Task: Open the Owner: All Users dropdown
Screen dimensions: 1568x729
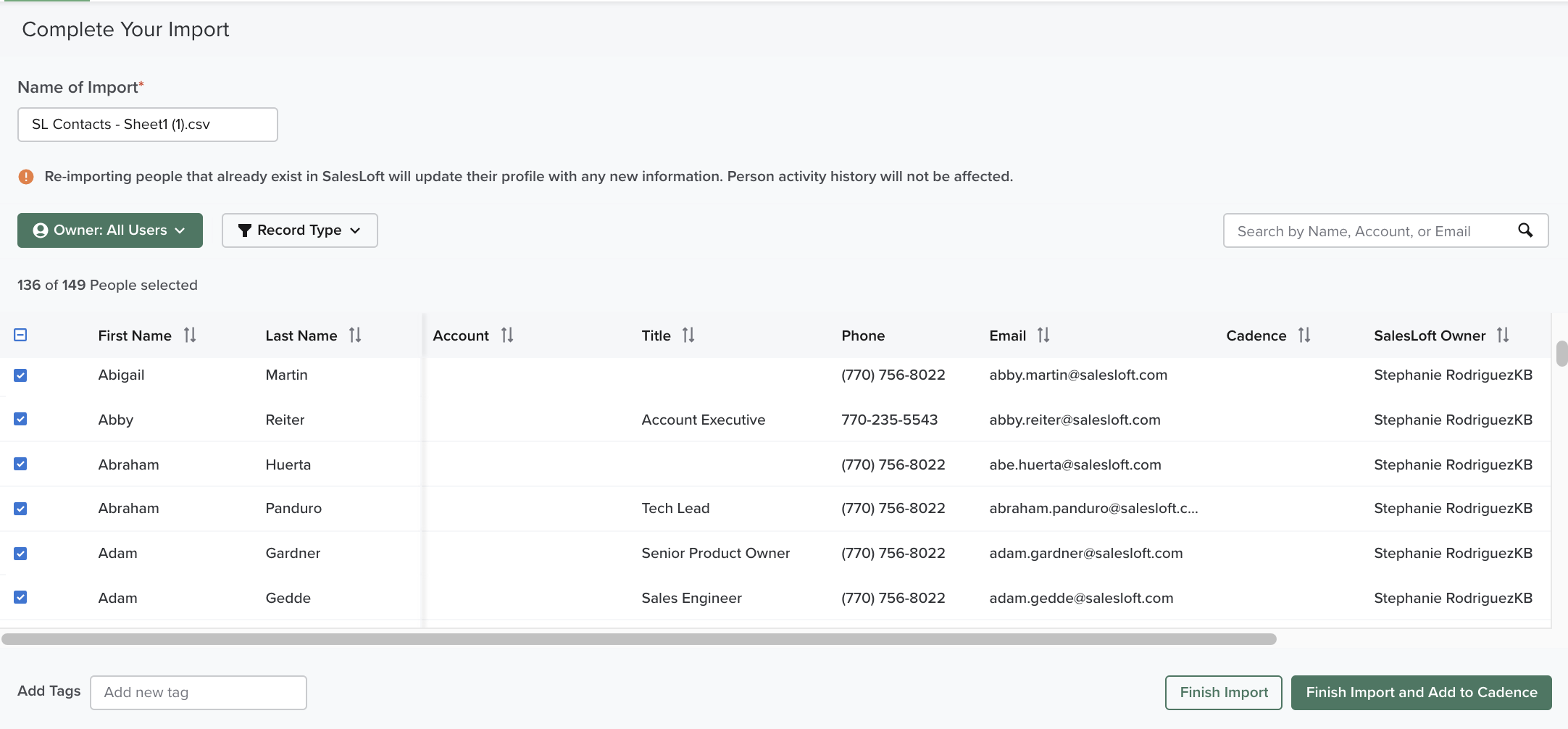Action: coord(109,230)
